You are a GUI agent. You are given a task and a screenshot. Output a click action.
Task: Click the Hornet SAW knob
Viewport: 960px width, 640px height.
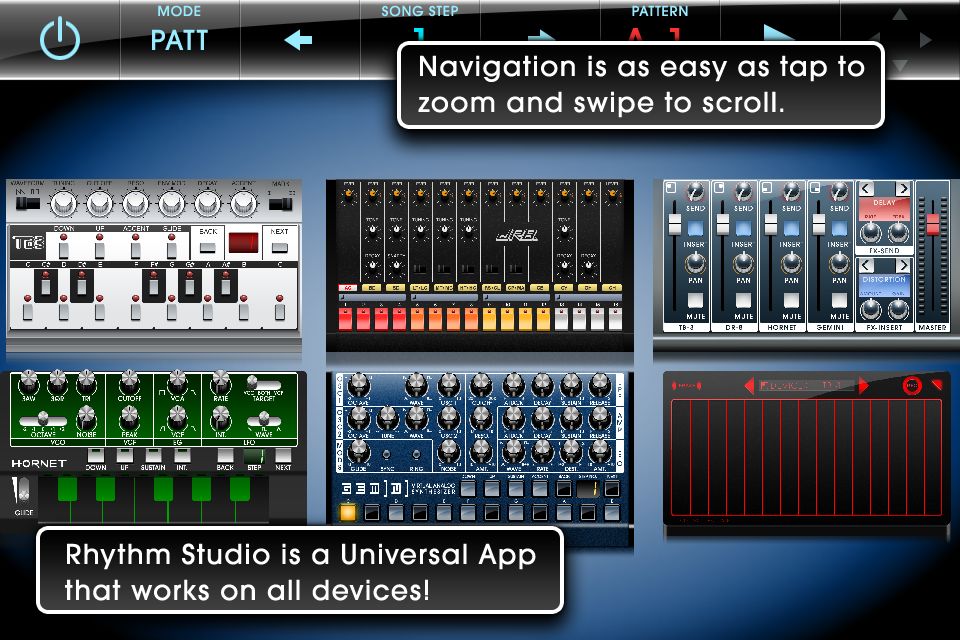28,384
